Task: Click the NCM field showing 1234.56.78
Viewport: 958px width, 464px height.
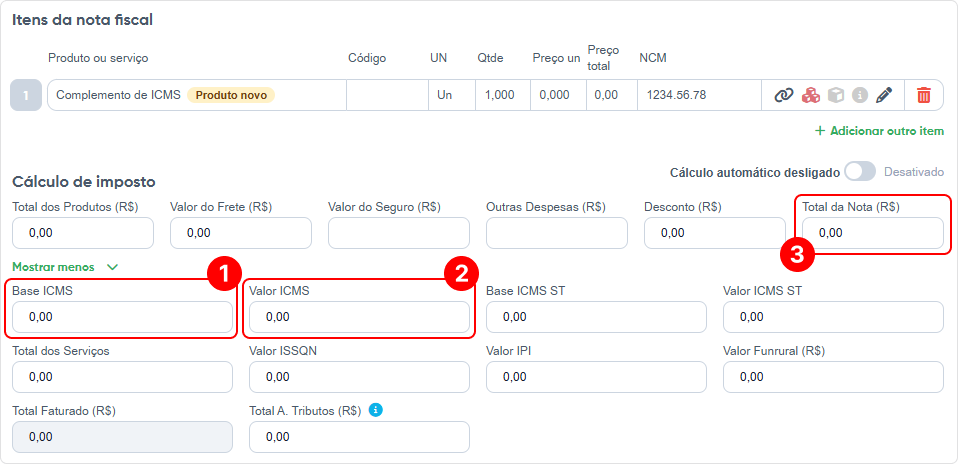Action: point(700,95)
